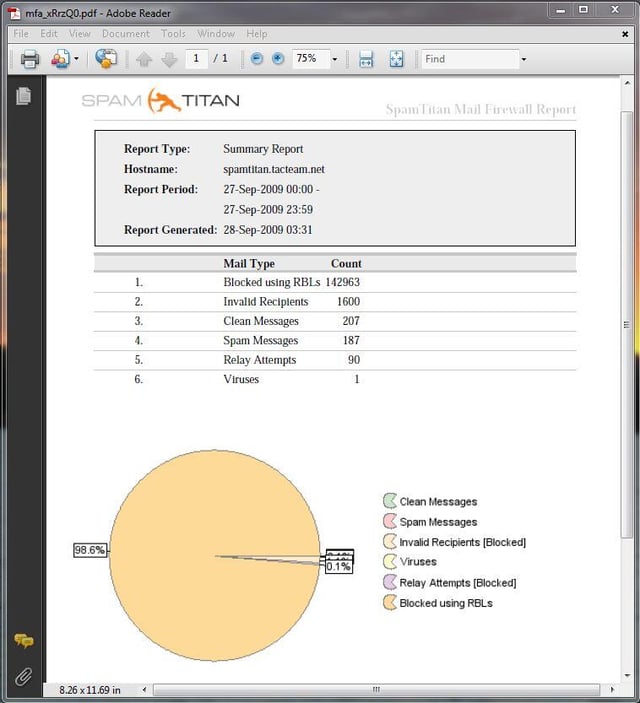Open the zoom percentage dropdown arrow
Screen dimensions: 640x703
point(335,59)
